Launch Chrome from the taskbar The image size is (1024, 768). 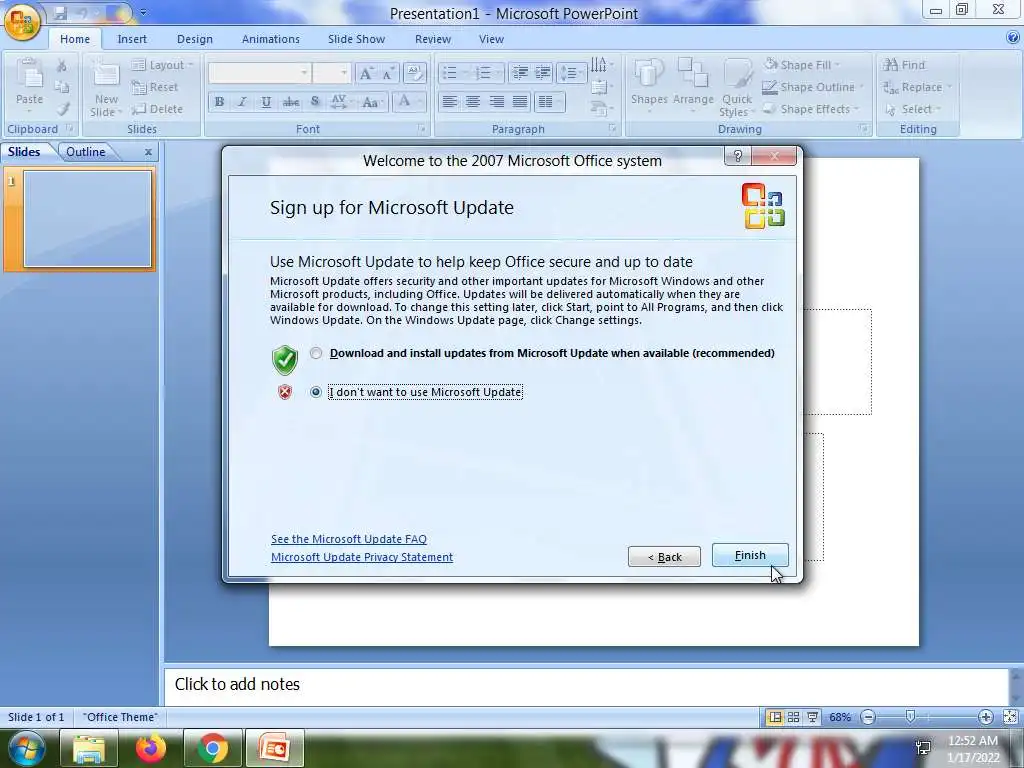[213, 748]
